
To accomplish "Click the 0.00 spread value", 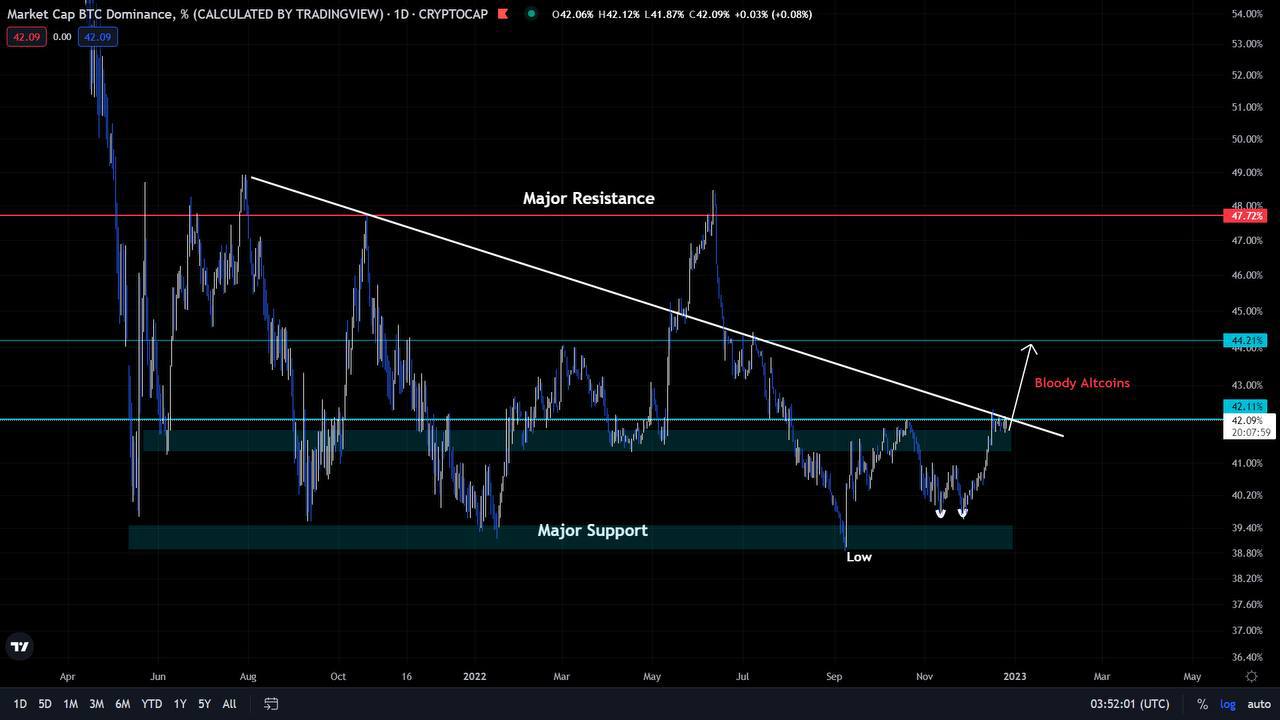I will point(62,37).
